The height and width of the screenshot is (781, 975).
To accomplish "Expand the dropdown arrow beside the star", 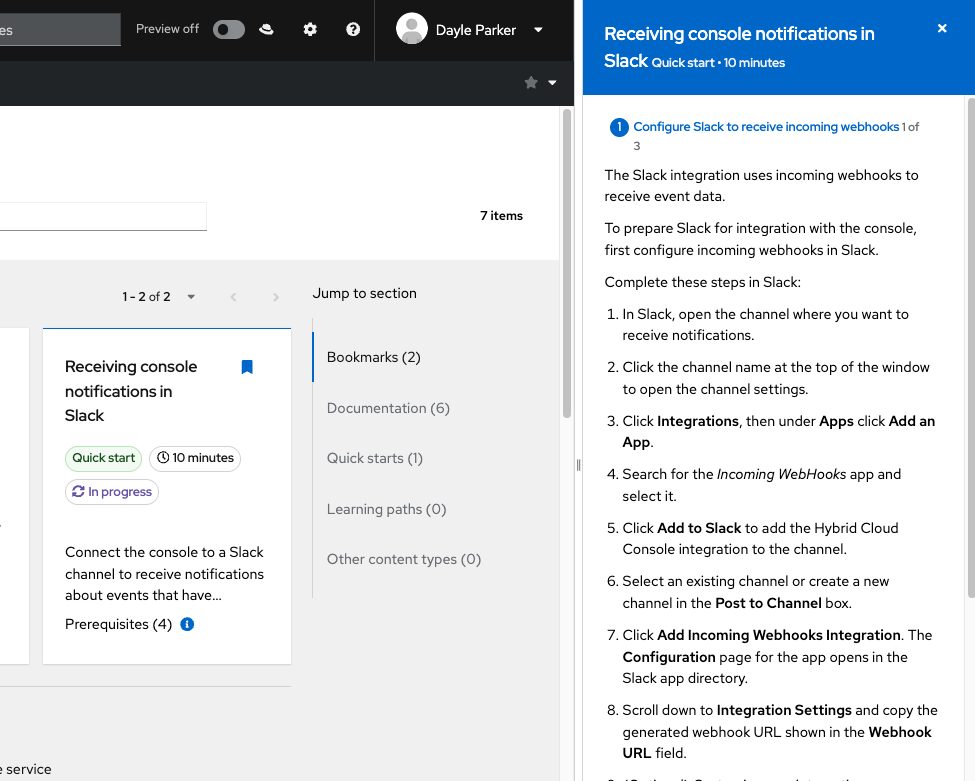I will pyautogui.click(x=552, y=83).
